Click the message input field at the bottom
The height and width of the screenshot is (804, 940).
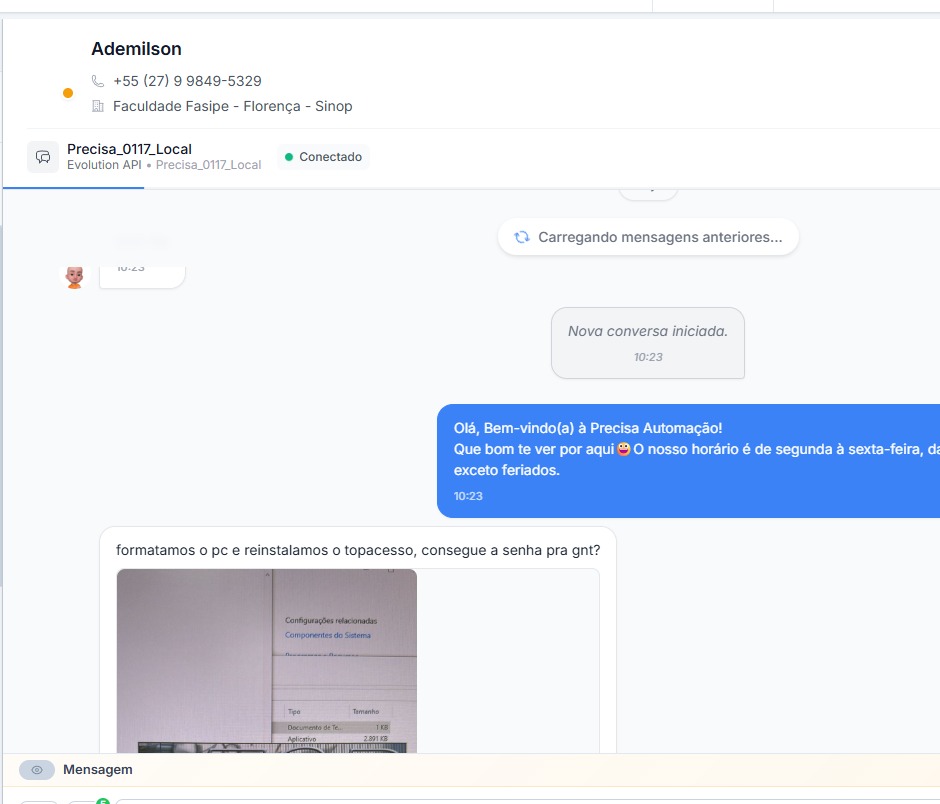tap(500, 800)
